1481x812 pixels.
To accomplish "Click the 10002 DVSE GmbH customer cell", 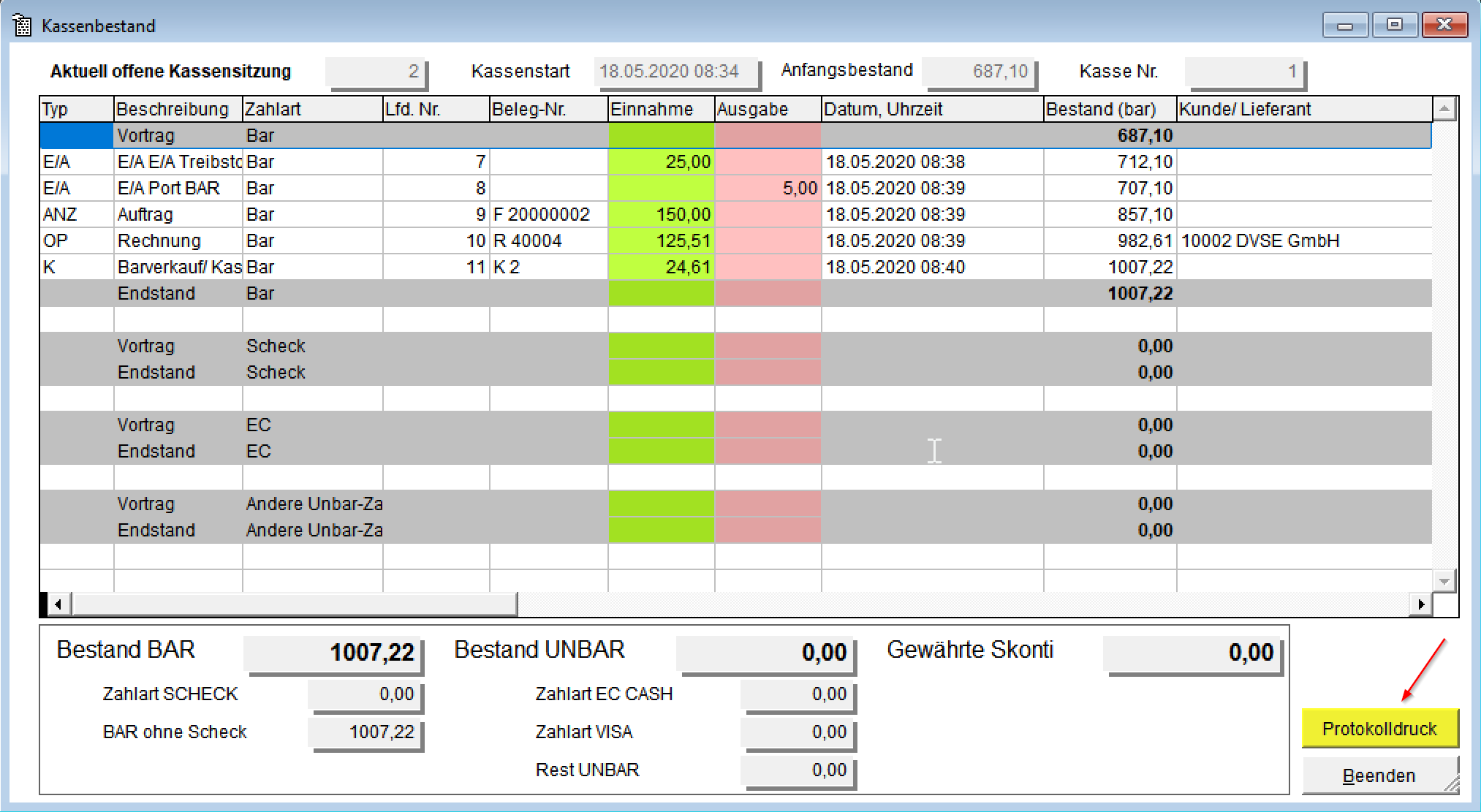I will [1305, 240].
